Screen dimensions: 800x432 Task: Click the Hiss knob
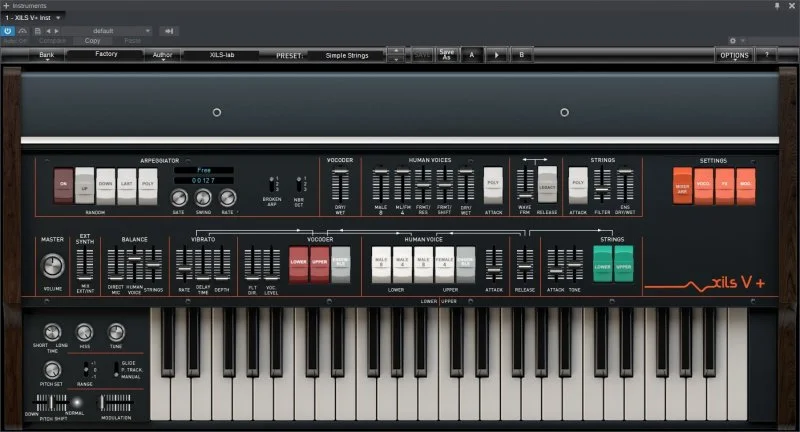pyautogui.click(x=84, y=333)
